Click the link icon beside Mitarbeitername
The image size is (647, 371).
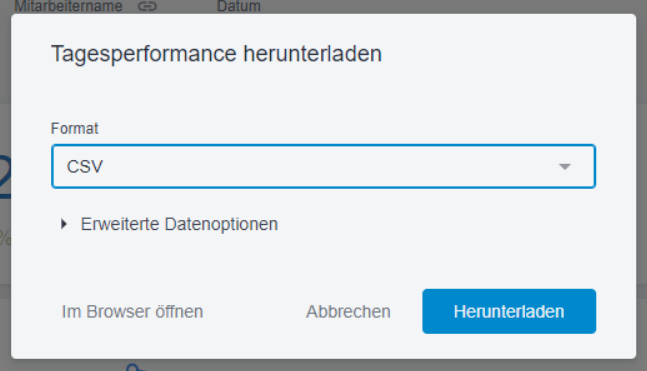click(x=147, y=6)
